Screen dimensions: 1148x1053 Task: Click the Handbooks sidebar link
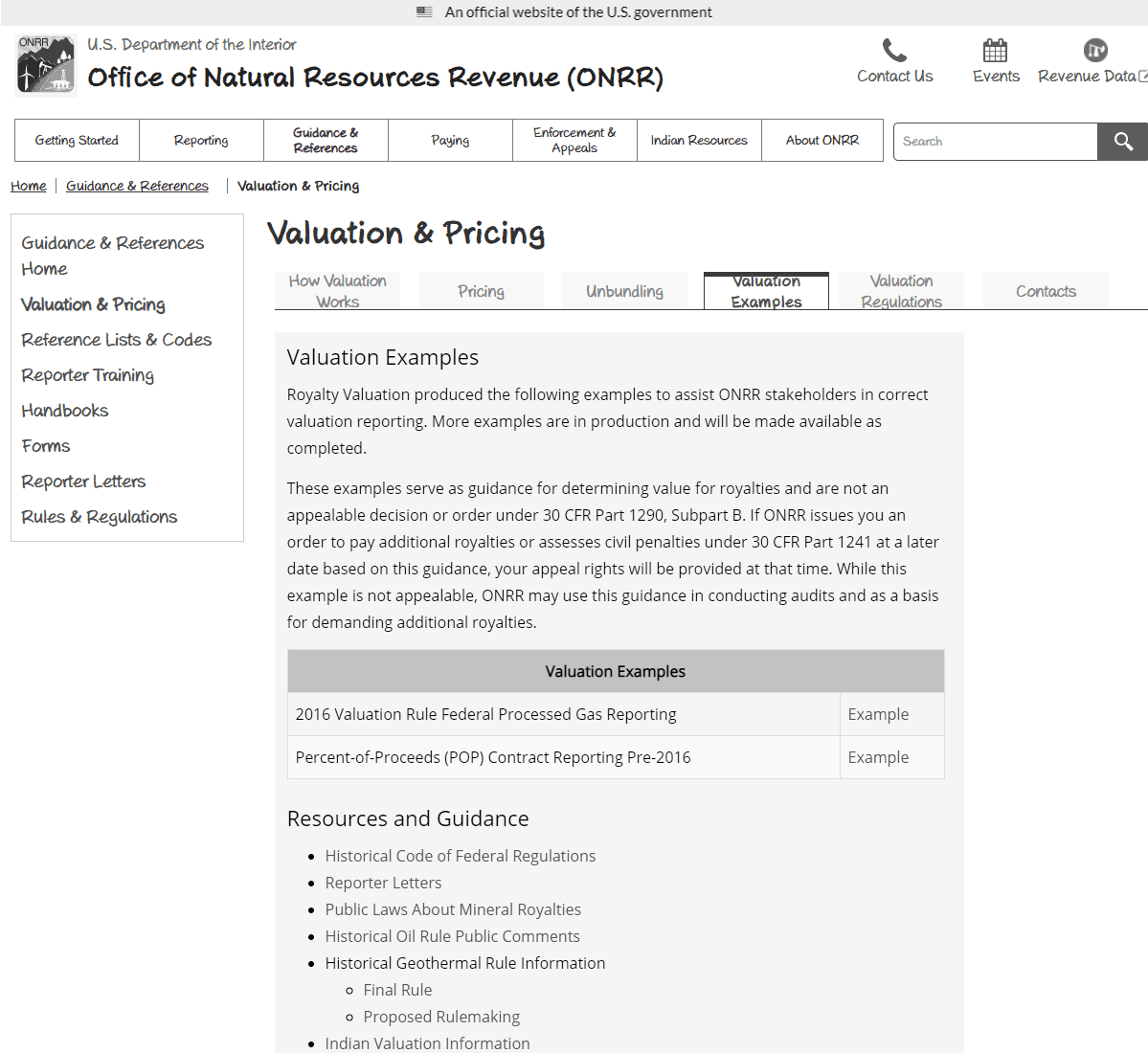(x=65, y=411)
